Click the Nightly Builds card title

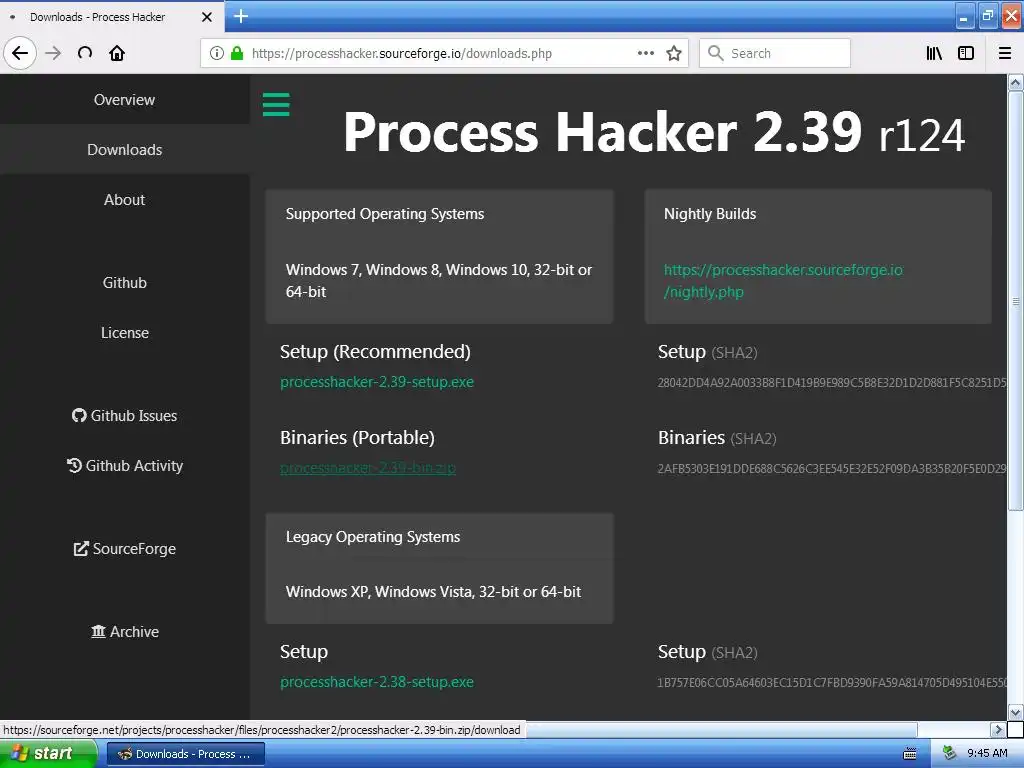pyautogui.click(x=710, y=214)
